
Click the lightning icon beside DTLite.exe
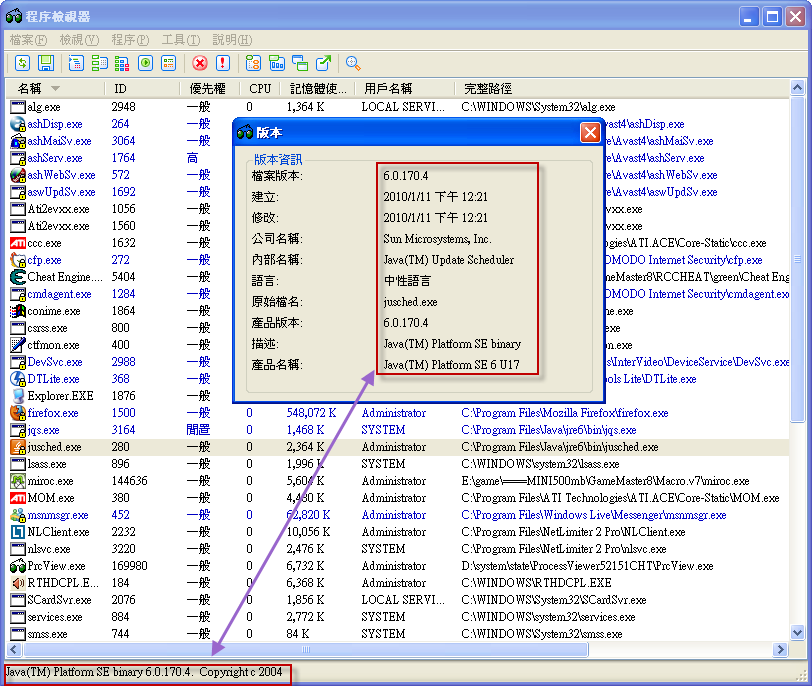pos(18,379)
